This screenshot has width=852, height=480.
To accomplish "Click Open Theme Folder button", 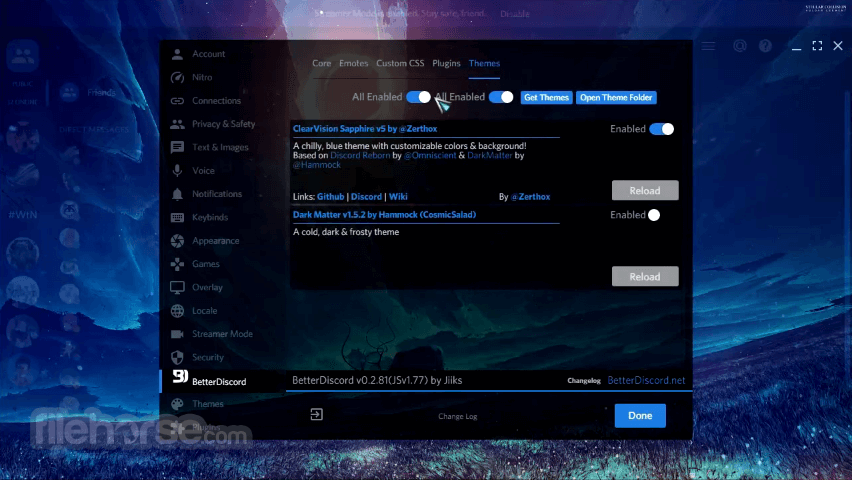I will (x=616, y=97).
